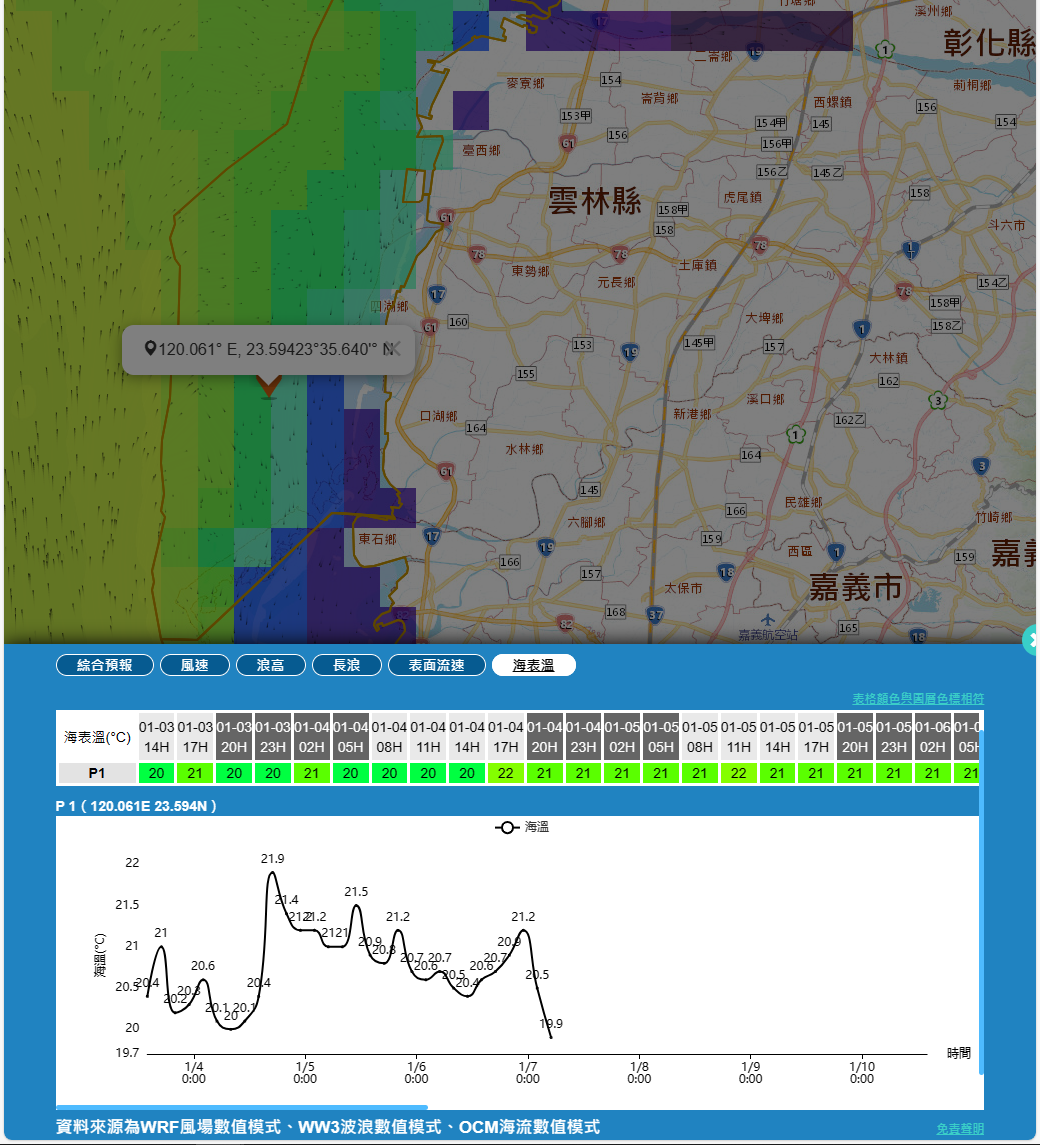Click the 海溫 legend marker in the chart
The width and height of the screenshot is (1040, 1145).
507,827
